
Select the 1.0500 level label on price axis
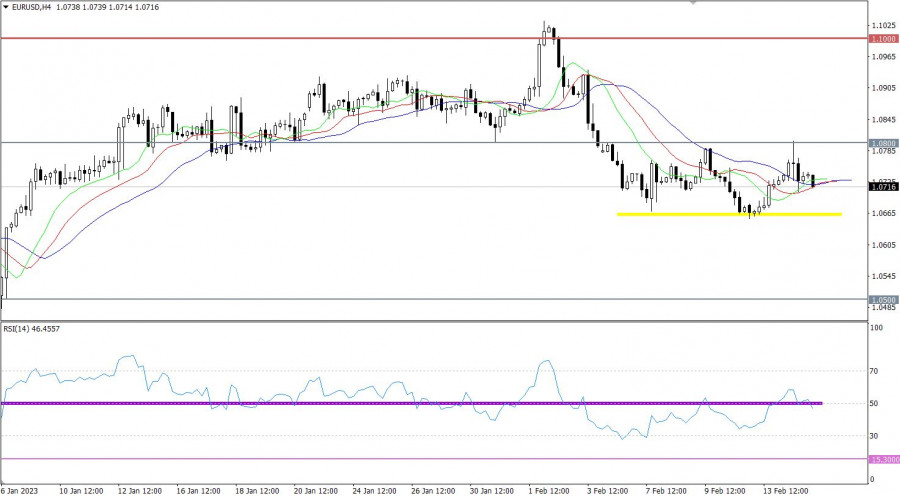(x=882, y=299)
